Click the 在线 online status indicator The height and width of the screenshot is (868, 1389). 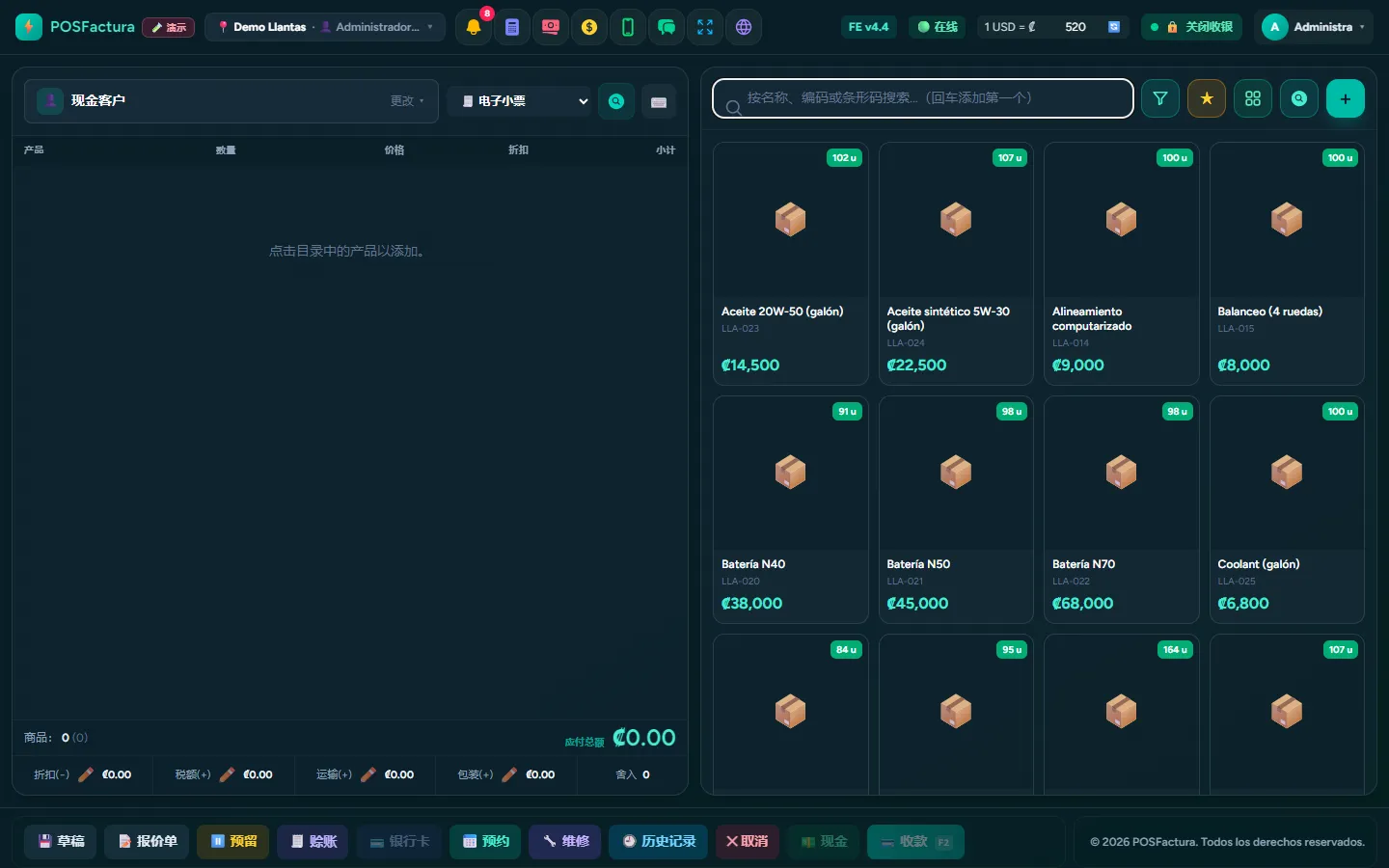point(938,27)
